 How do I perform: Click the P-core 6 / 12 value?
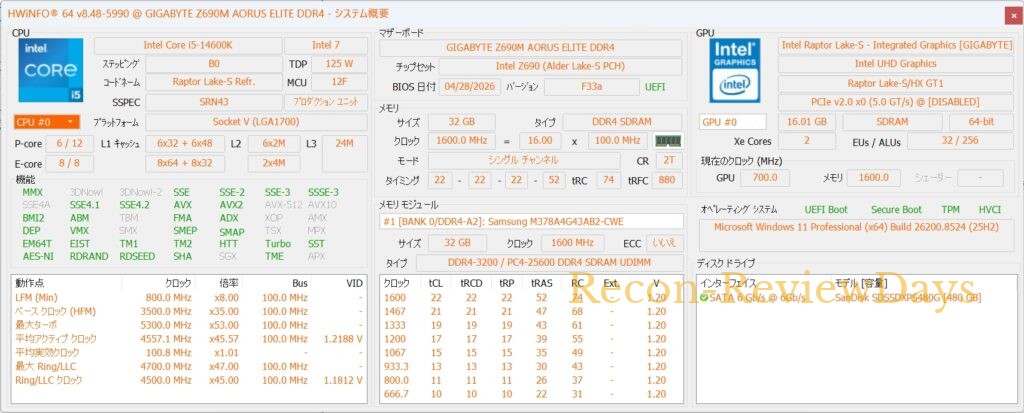[70, 144]
